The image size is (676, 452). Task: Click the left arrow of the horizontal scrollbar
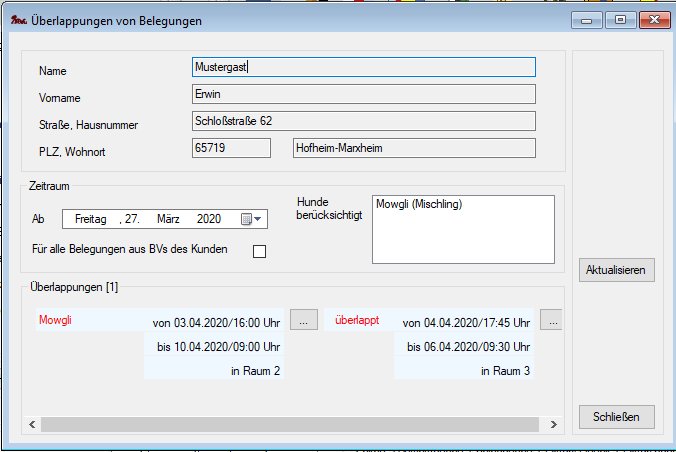pyautogui.click(x=32, y=424)
